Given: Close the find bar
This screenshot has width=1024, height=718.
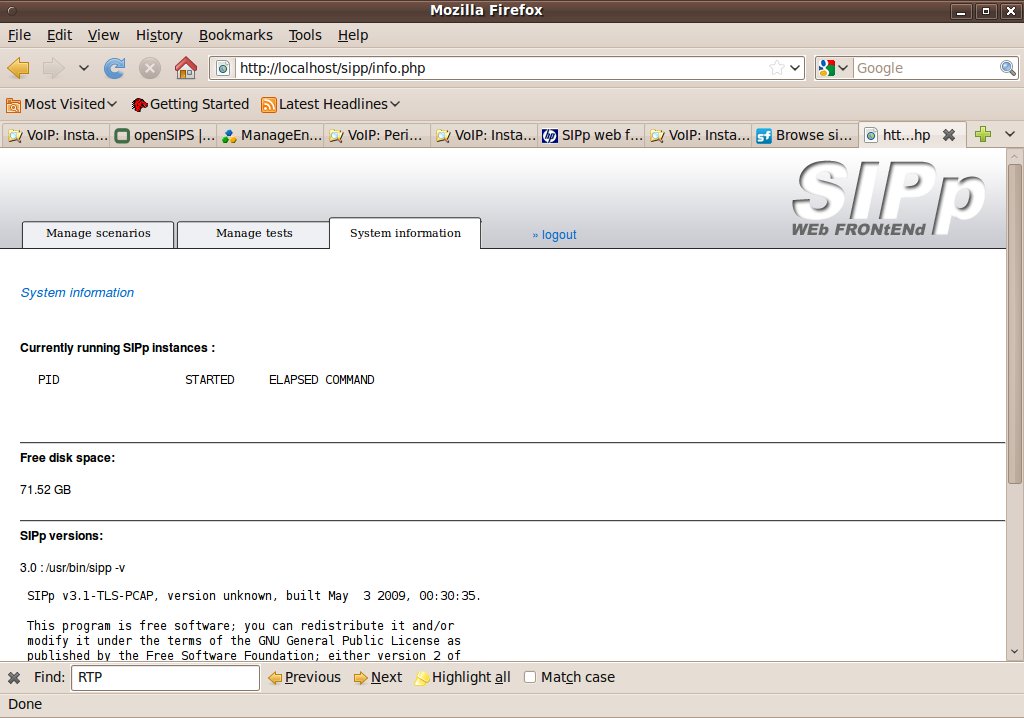Looking at the screenshot, I should [x=14, y=678].
